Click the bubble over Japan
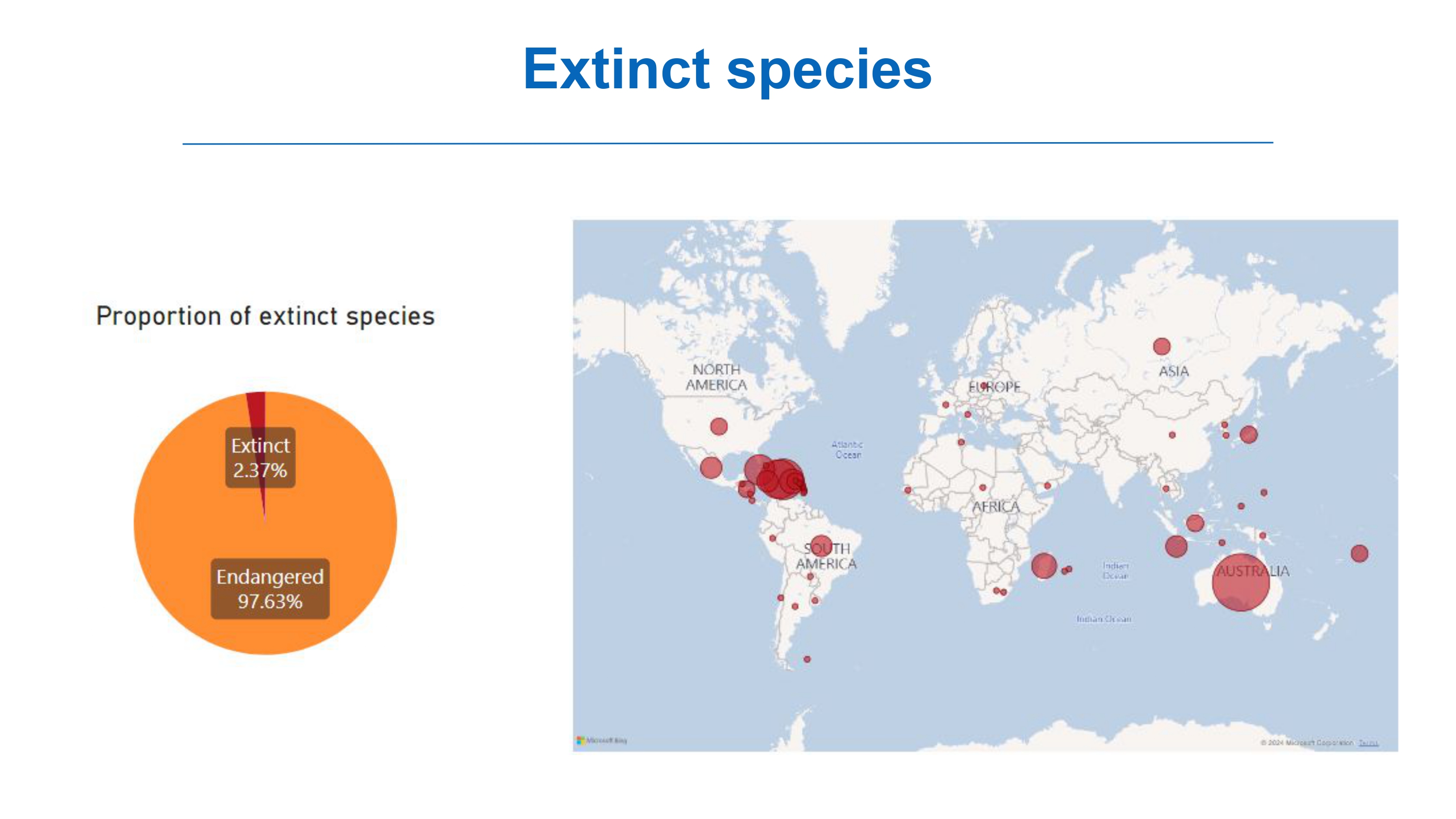 click(1249, 435)
